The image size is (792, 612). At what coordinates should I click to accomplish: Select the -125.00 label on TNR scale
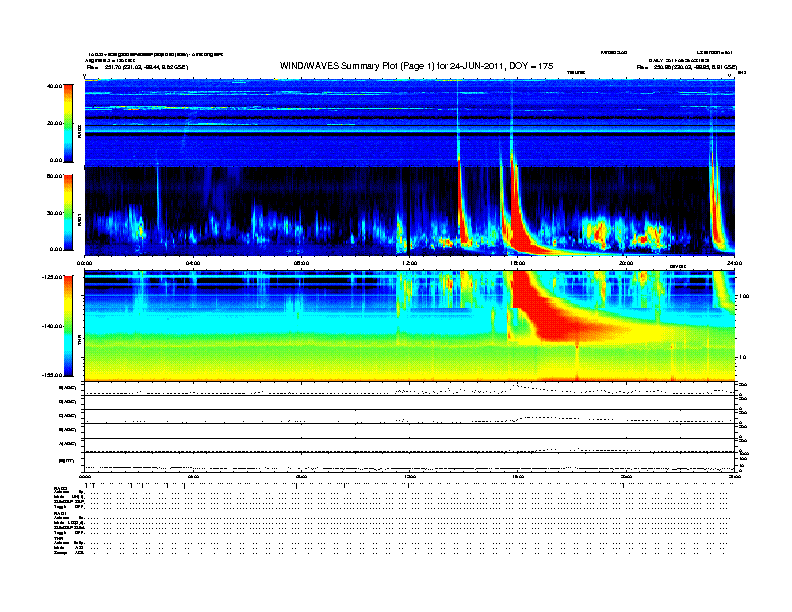[53, 277]
